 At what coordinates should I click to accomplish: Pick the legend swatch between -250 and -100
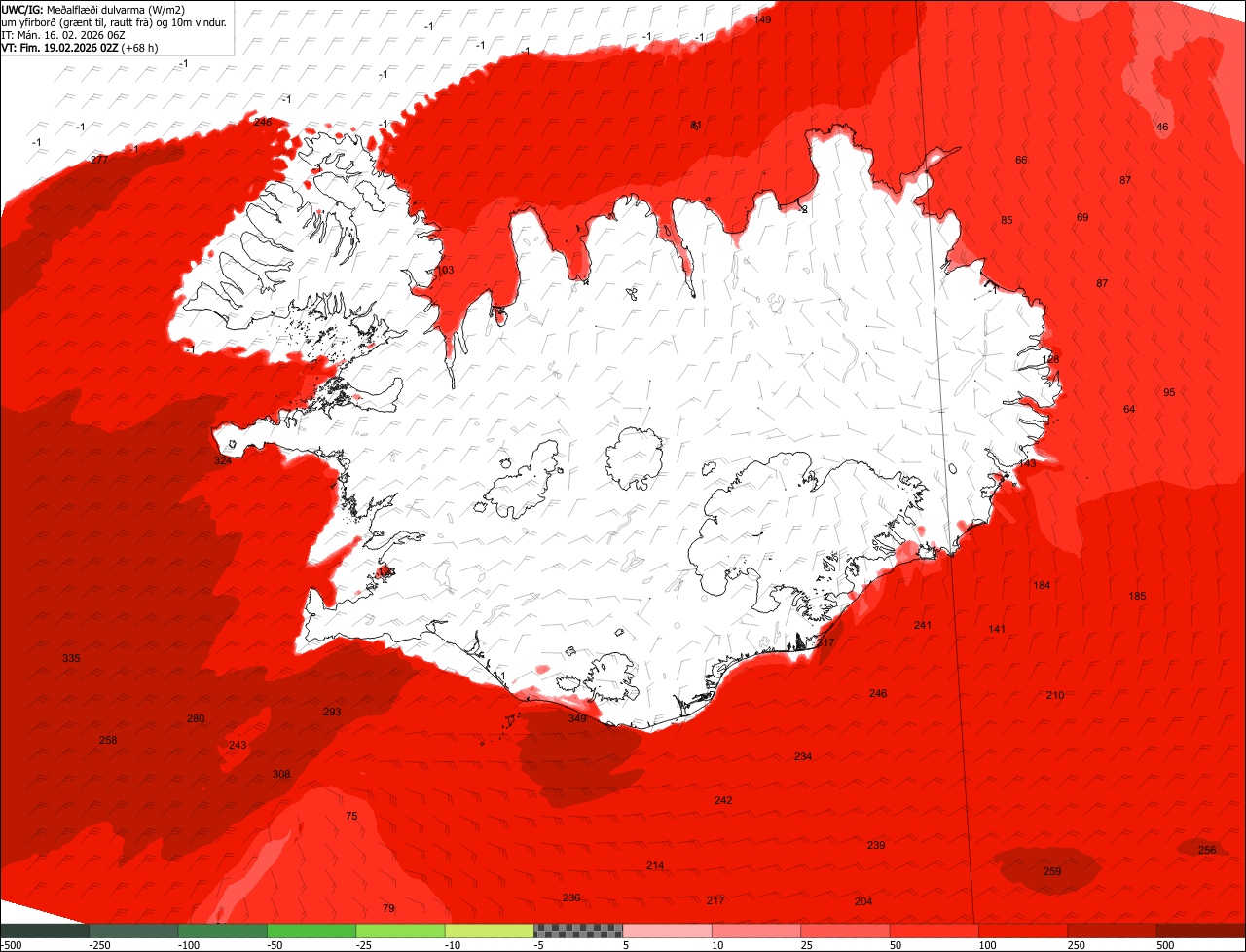[x=133, y=932]
